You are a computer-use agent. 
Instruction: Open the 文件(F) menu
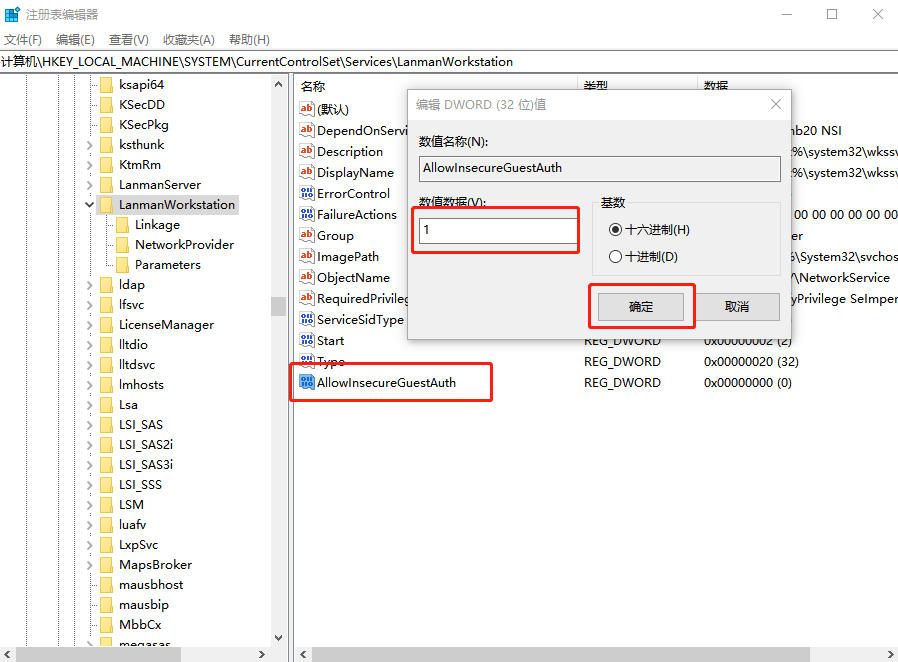23,40
